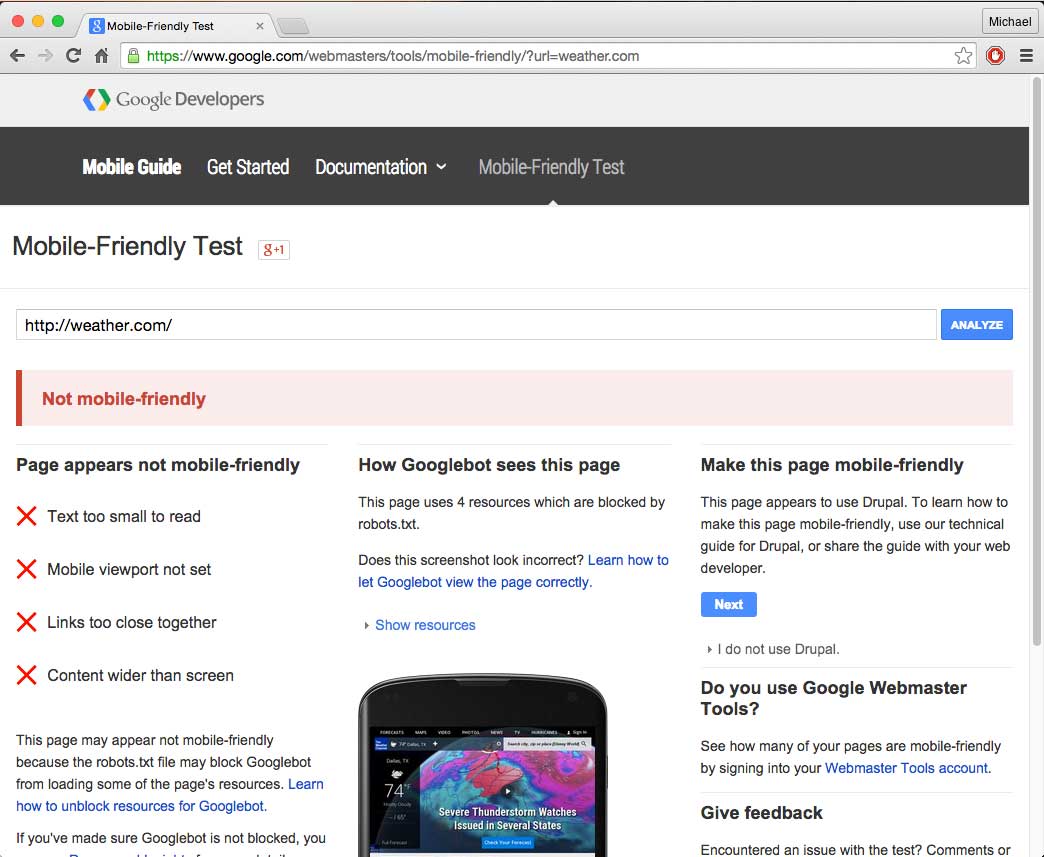Select the Mobile-Friendly Test browser tab
The height and width of the screenshot is (857, 1044).
[176, 26]
